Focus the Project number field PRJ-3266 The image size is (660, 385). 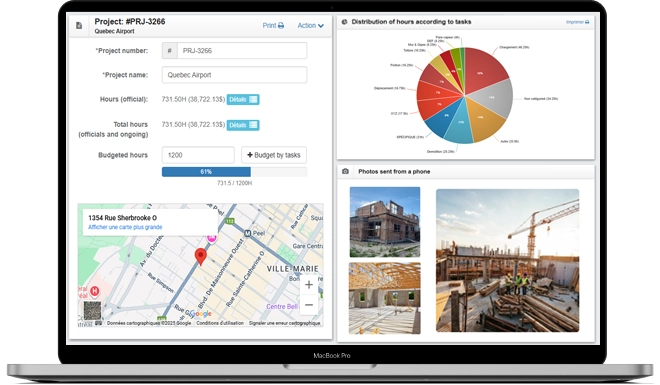pyautogui.click(x=242, y=50)
